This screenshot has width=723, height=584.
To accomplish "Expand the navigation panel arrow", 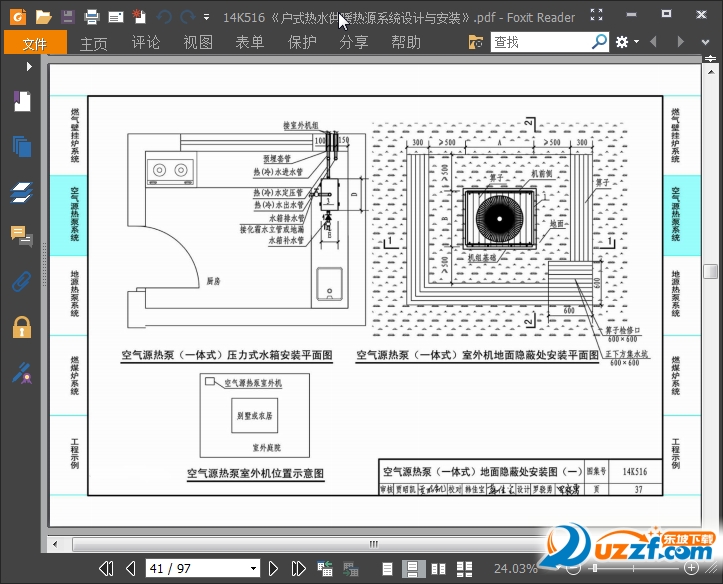I will point(29,66).
